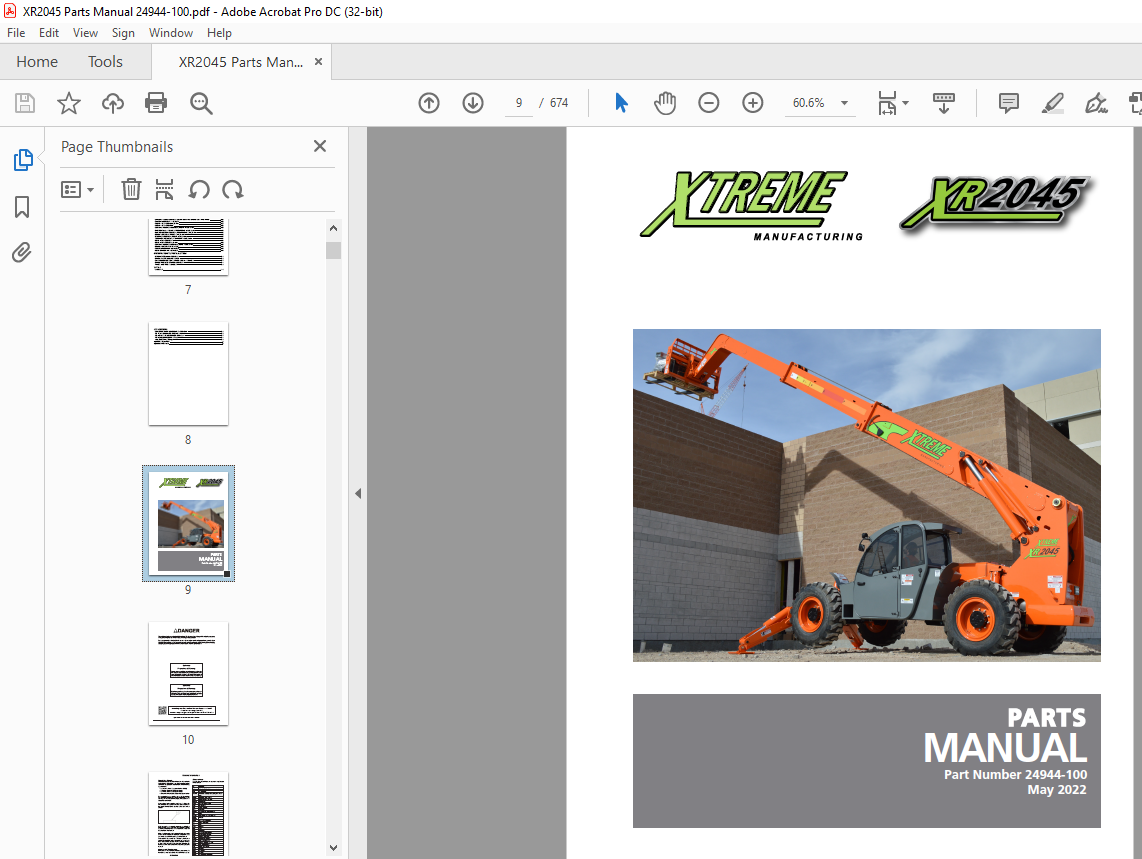
Task: Select the highlighter pen tool
Action: pyautogui.click(x=1052, y=103)
